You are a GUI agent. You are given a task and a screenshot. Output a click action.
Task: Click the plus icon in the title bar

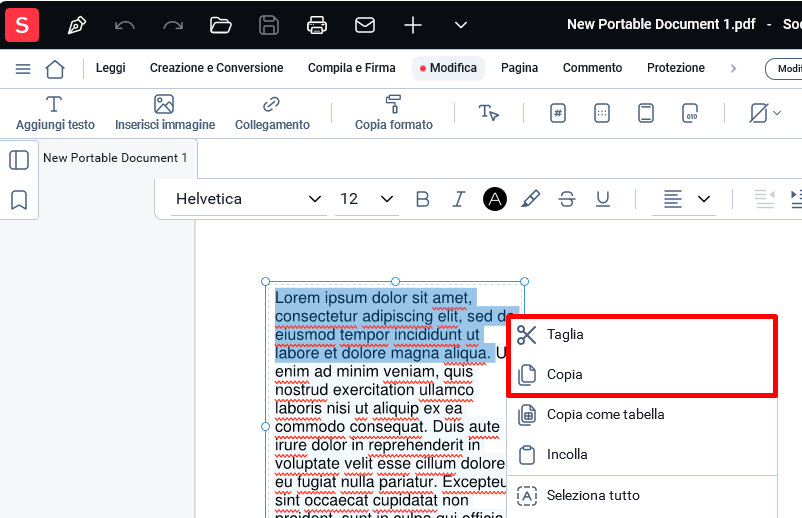tap(413, 25)
